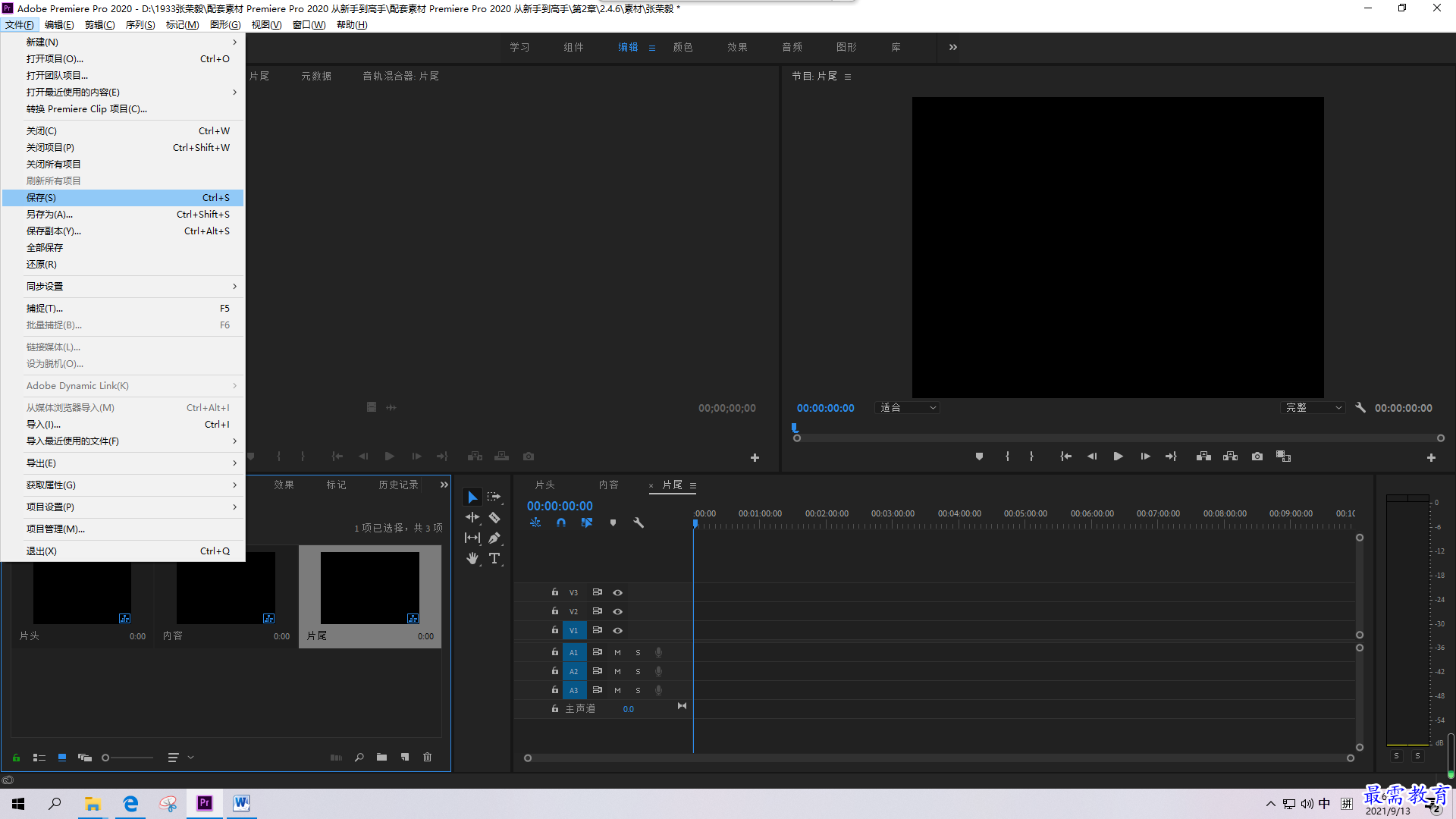Select the Pen tool

click(494, 538)
